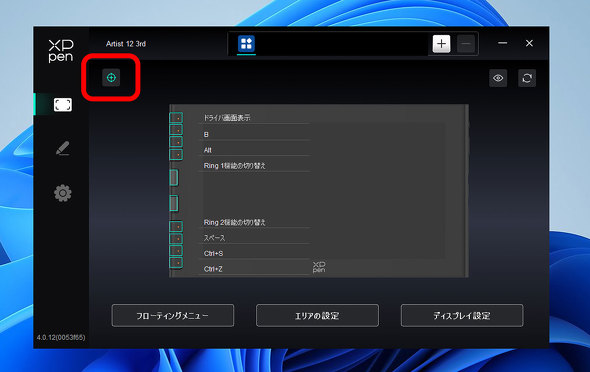The height and width of the screenshot is (372, 590).
Task: Click the key square beside Ring 2機能の切り替え
Action: (176, 226)
